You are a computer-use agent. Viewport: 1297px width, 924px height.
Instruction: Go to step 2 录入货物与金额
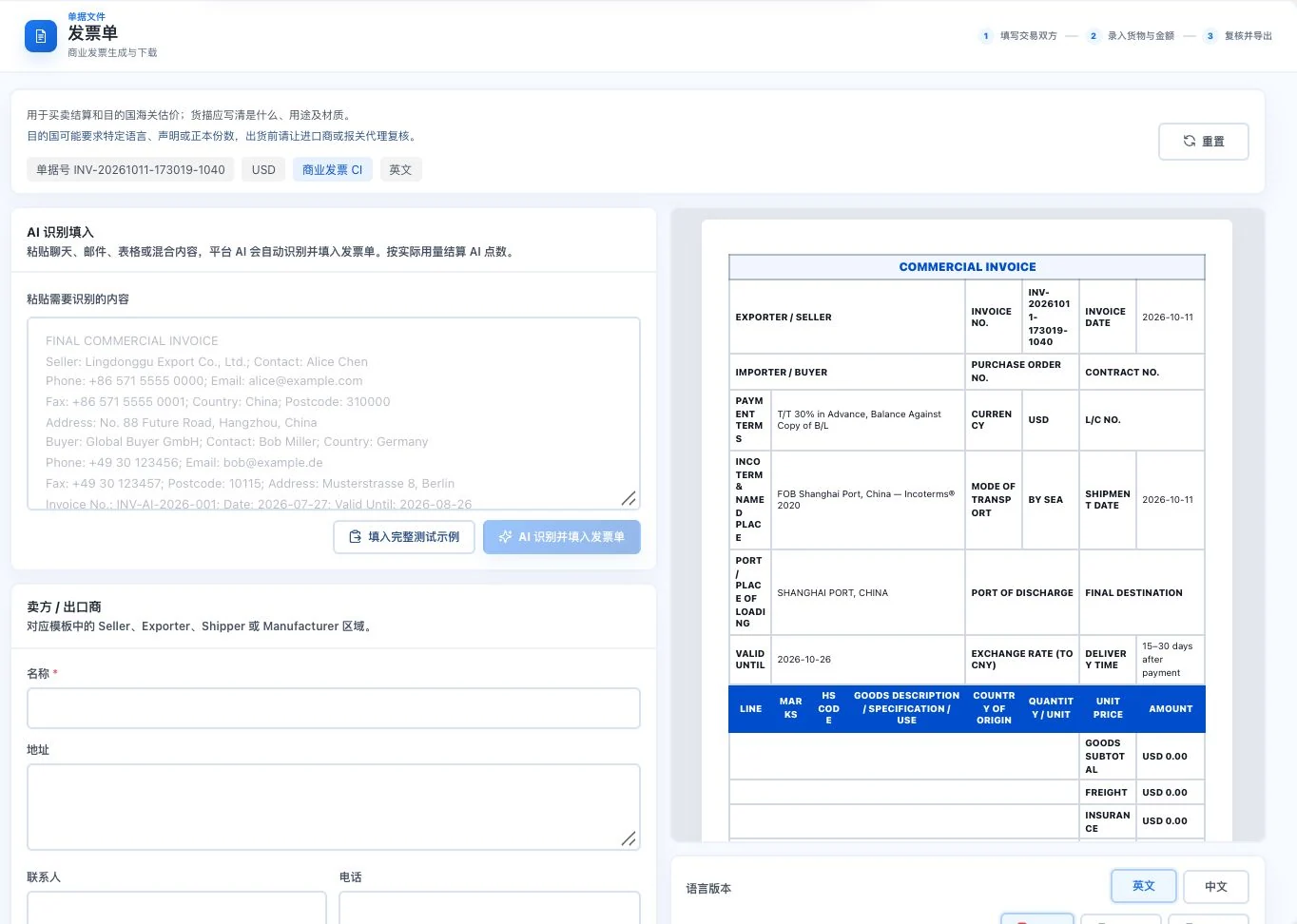pos(1131,36)
